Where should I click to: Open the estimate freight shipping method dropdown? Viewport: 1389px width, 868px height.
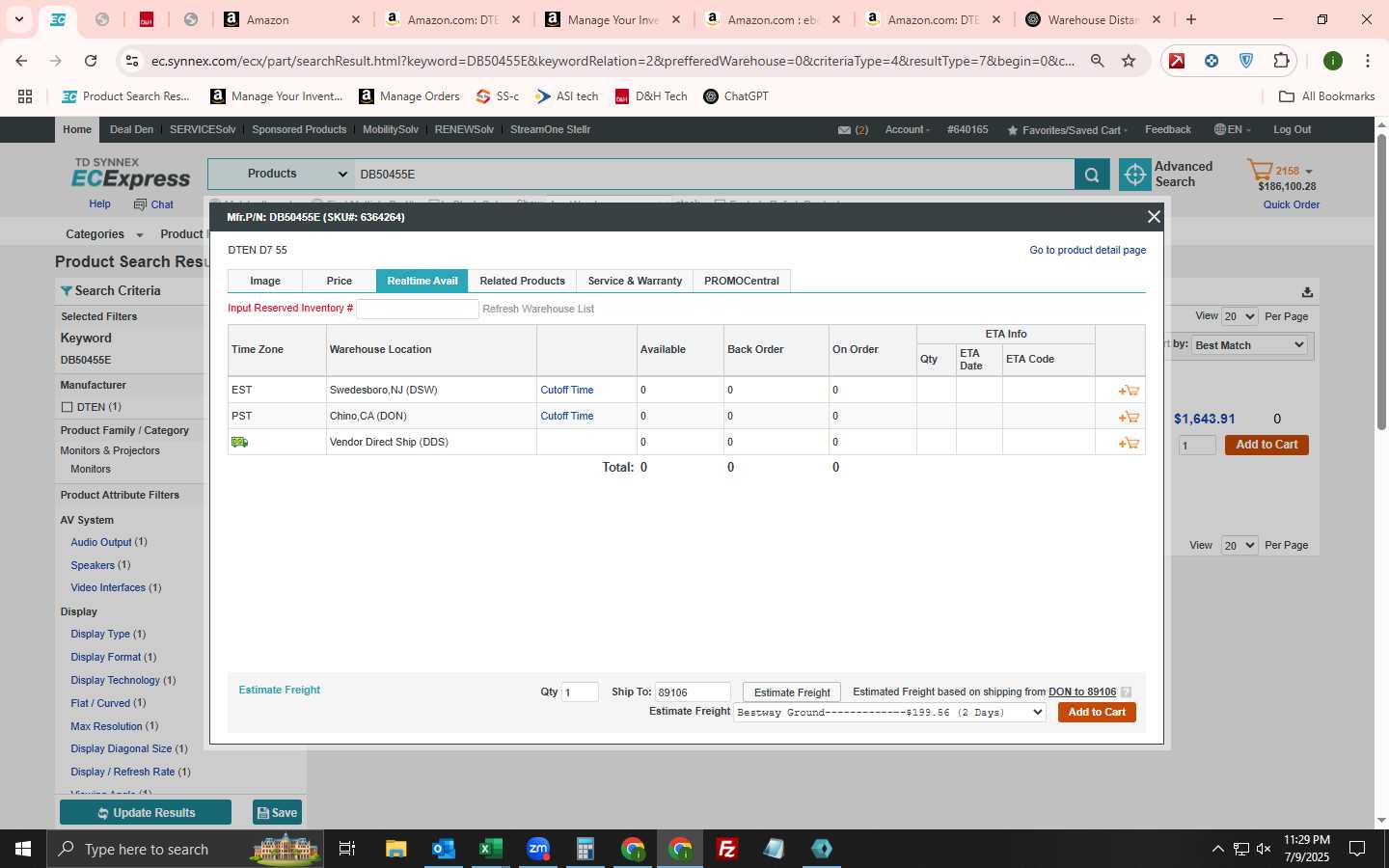pos(889,713)
